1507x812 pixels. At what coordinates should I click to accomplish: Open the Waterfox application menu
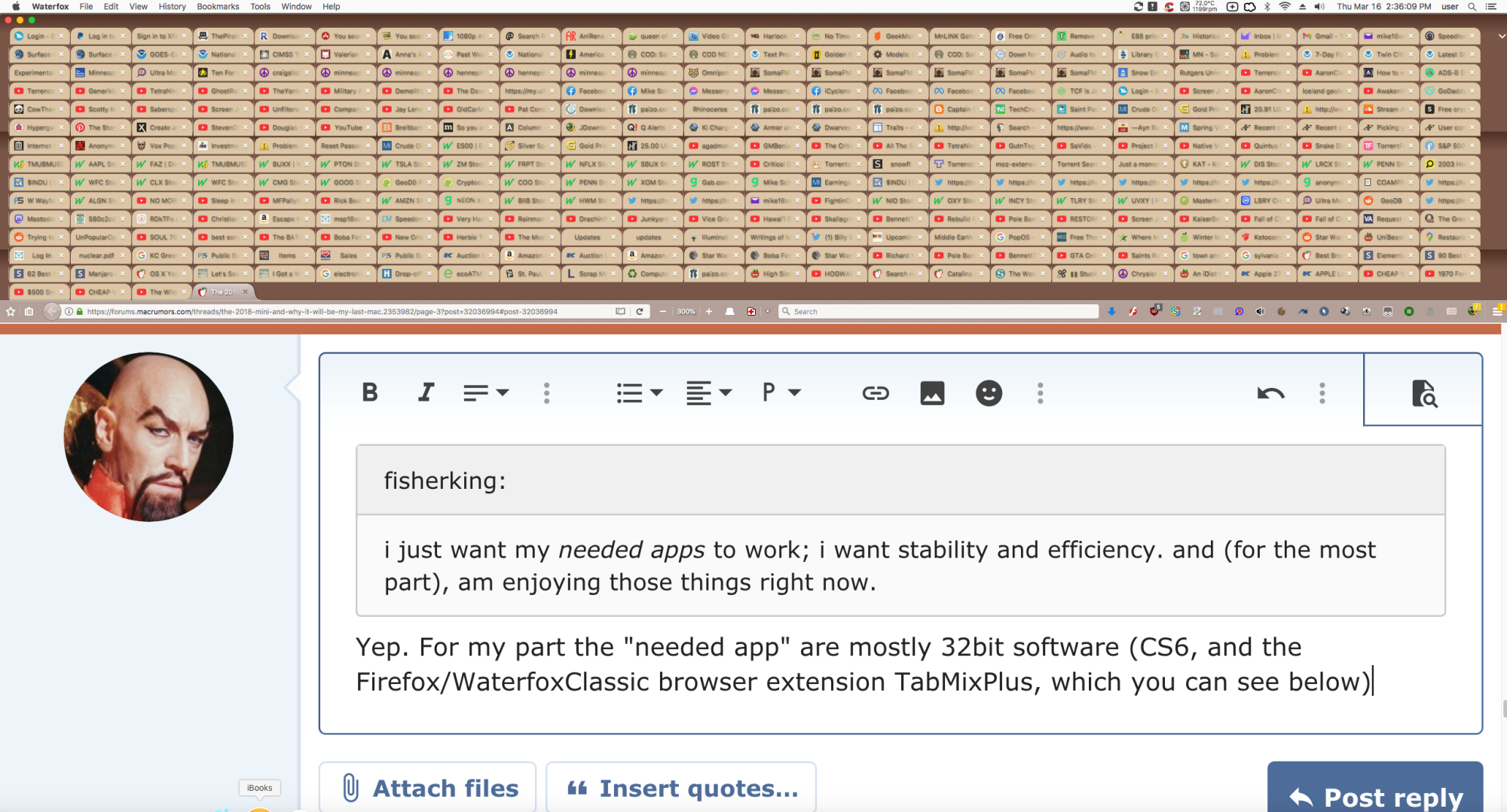pos(50,6)
